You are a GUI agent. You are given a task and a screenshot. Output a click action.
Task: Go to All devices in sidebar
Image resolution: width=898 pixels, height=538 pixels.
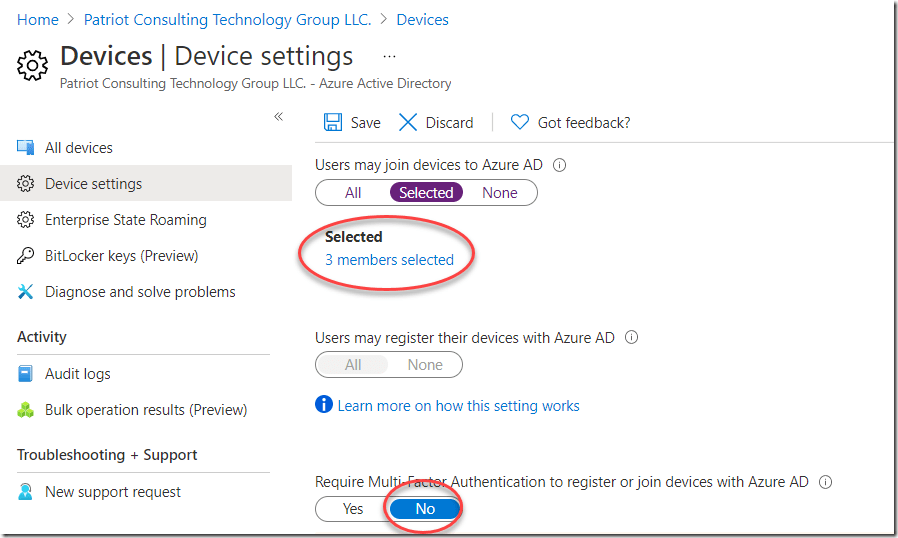coord(79,148)
